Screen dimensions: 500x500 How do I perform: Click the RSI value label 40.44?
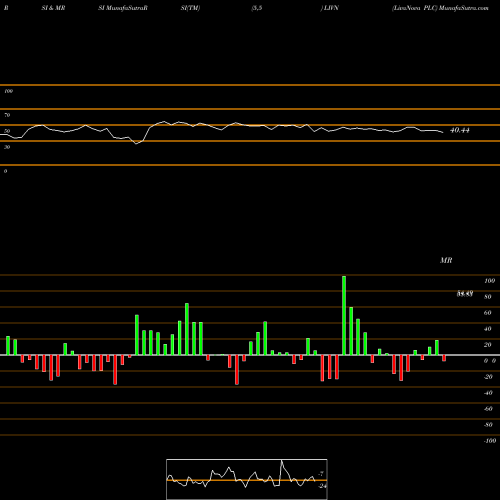coord(460,130)
